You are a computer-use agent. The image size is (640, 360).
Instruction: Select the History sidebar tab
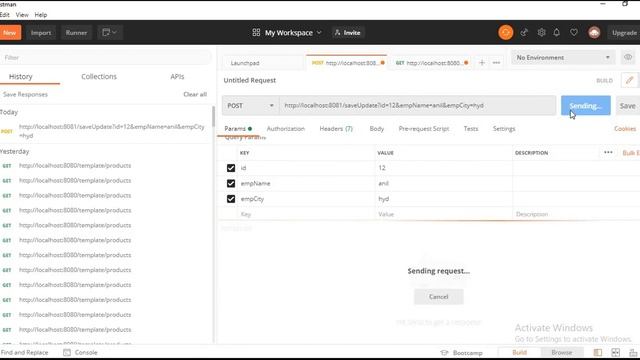[20, 76]
